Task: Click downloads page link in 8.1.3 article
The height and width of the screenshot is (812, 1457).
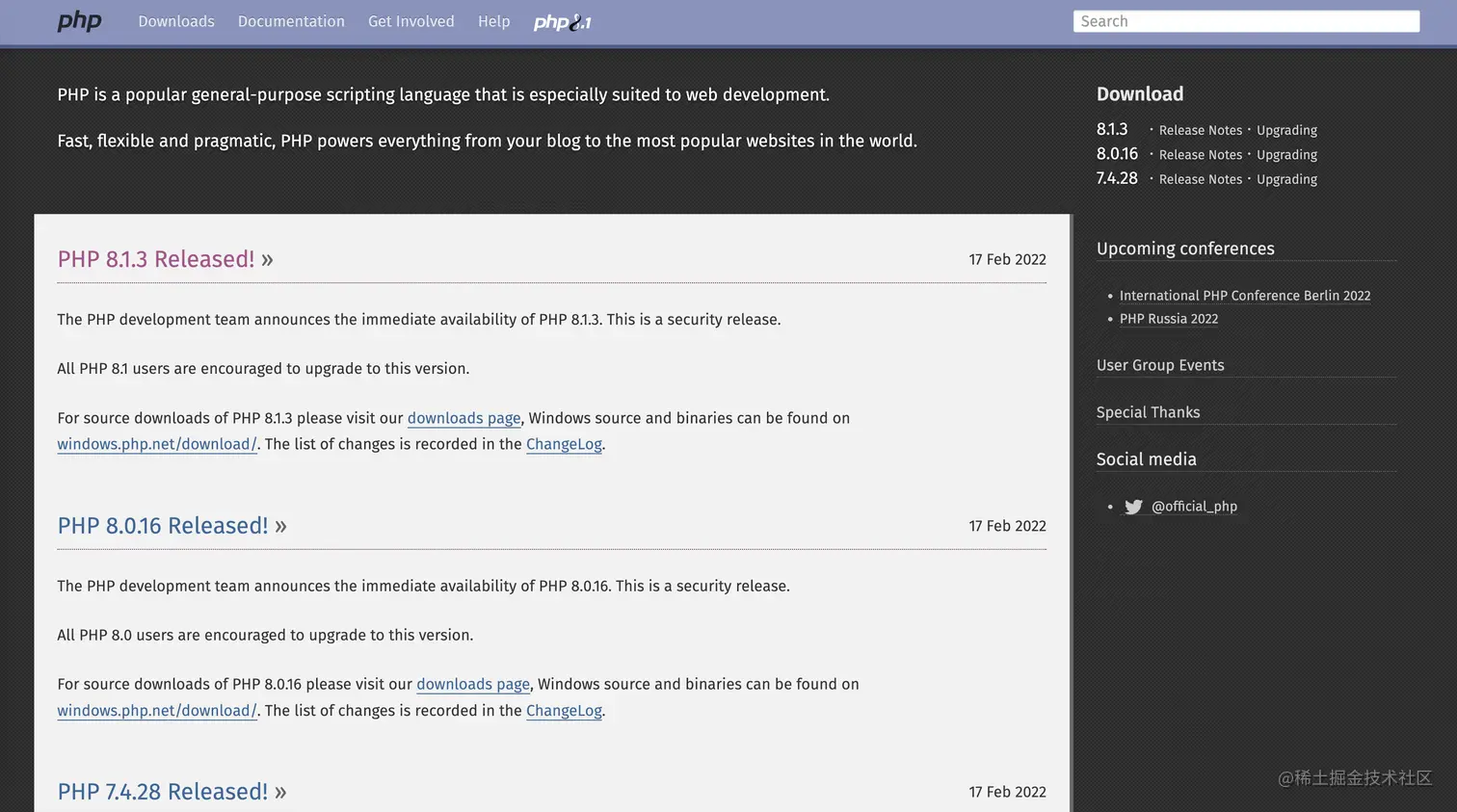Action: [464, 418]
